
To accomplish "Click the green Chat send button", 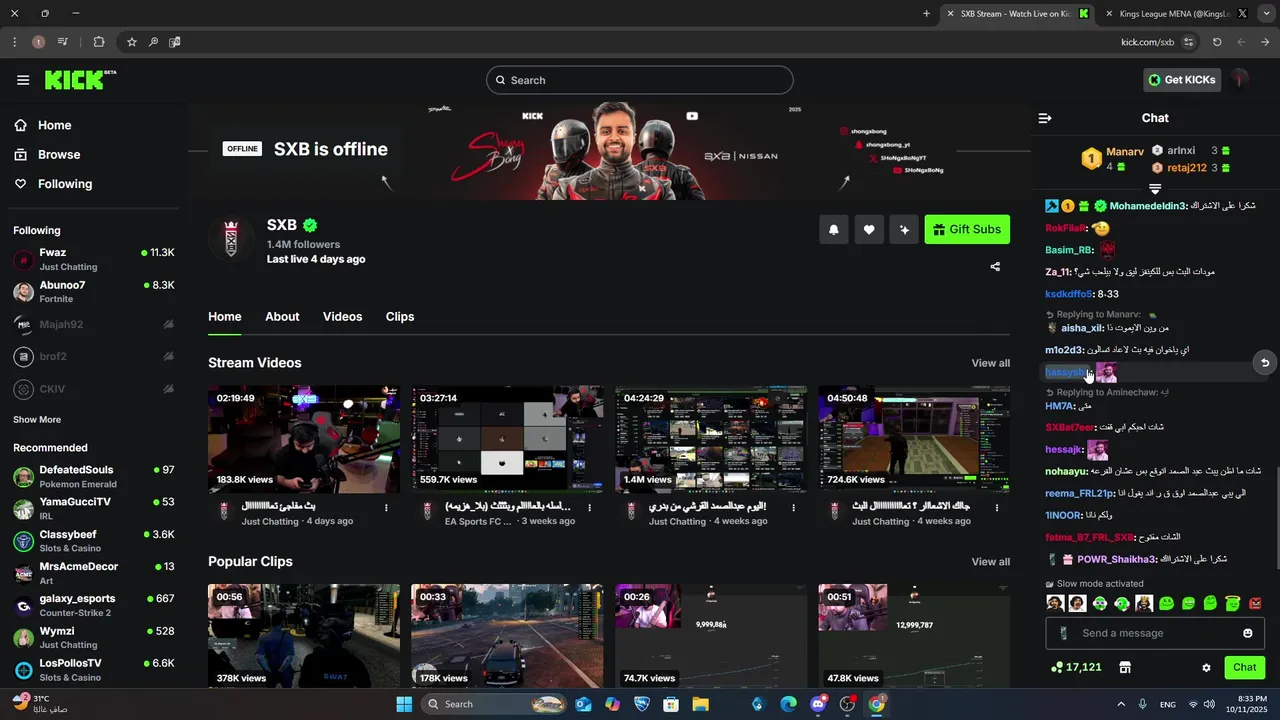I will coord(1244,667).
